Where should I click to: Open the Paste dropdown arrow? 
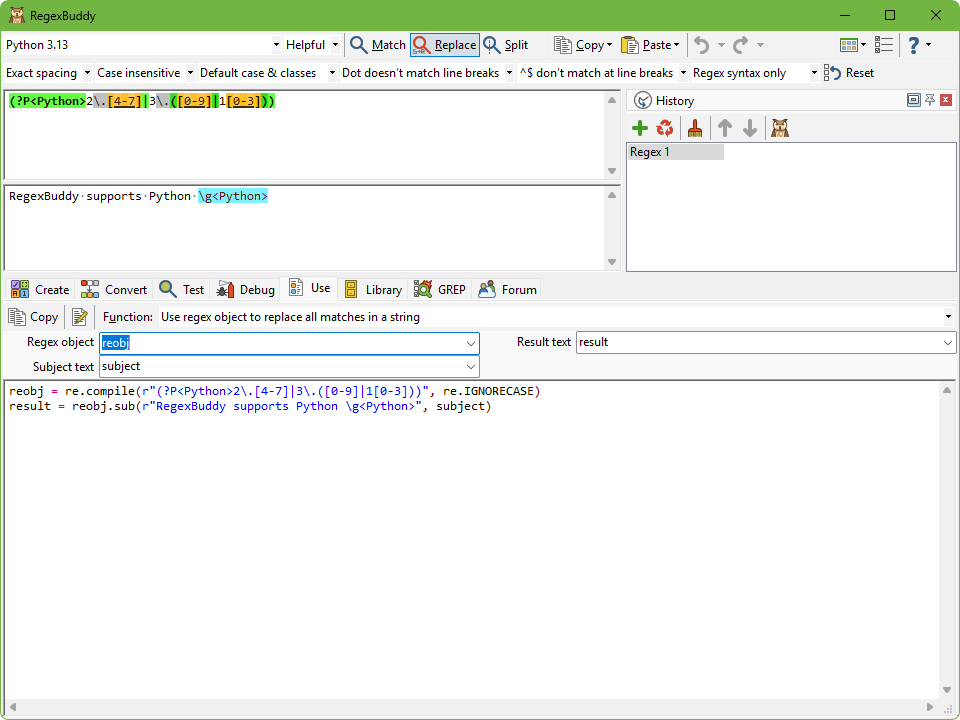tap(677, 45)
